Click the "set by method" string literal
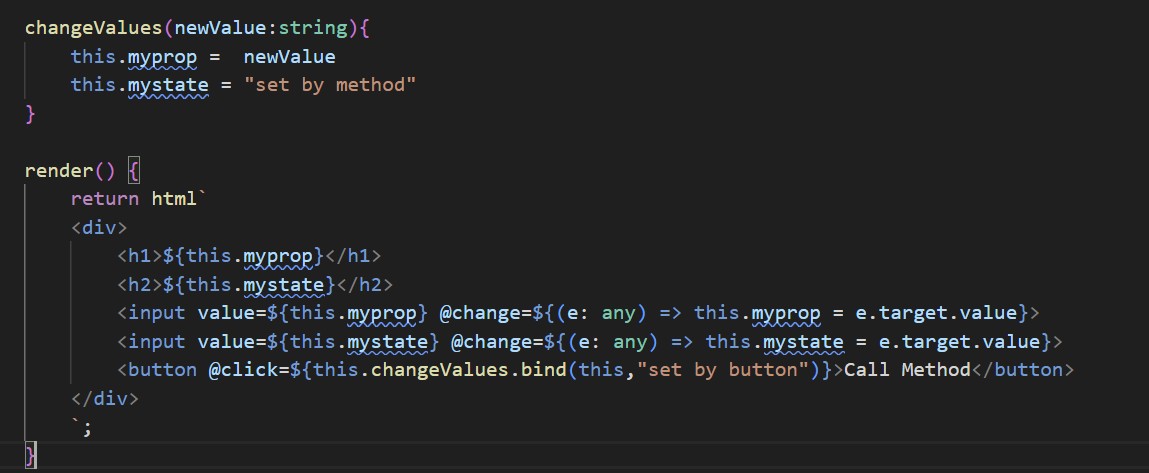The image size is (1149, 473). pos(330,85)
